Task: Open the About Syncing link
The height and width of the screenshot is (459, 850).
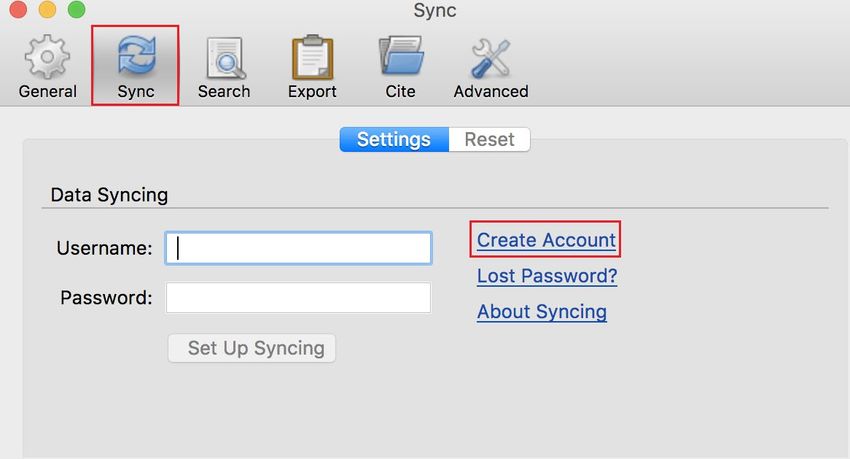Action: 542,312
